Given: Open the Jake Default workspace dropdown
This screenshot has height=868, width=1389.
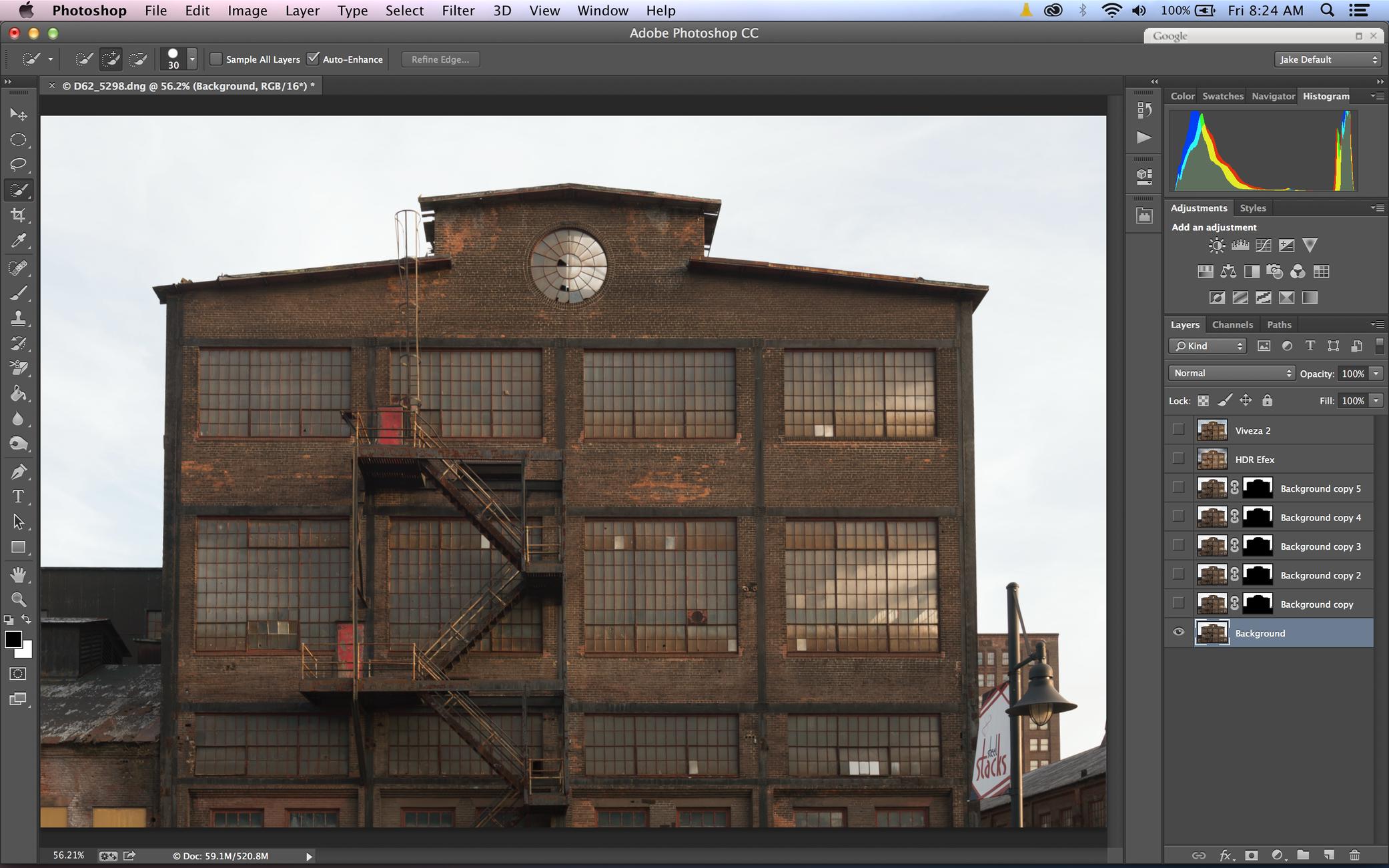Looking at the screenshot, I should pyautogui.click(x=1326, y=59).
